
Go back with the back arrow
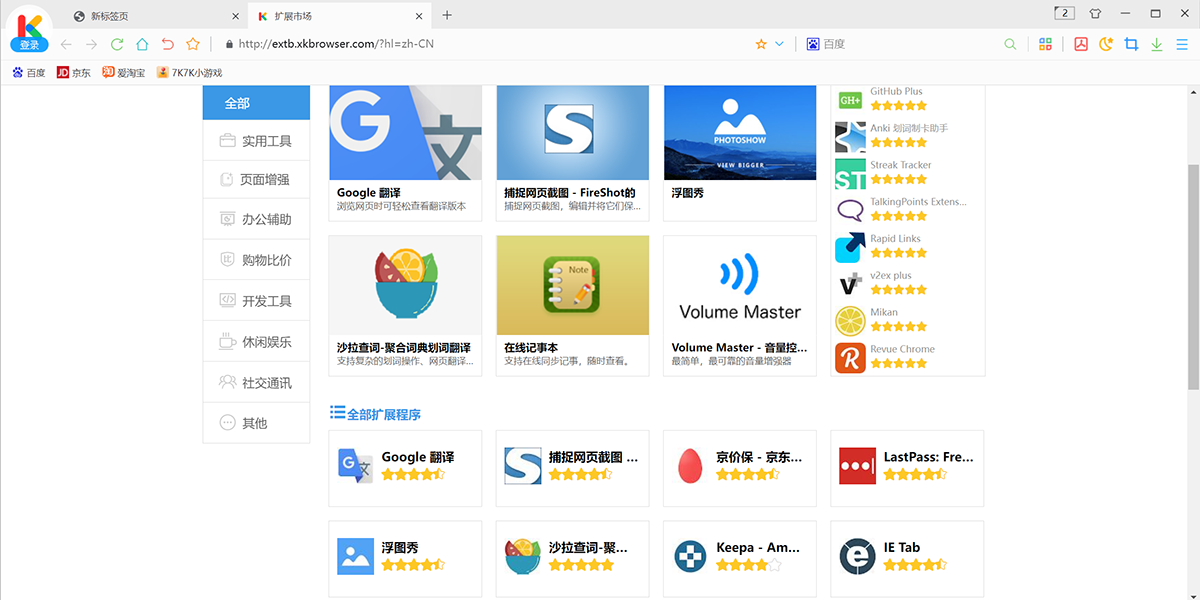click(x=66, y=44)
